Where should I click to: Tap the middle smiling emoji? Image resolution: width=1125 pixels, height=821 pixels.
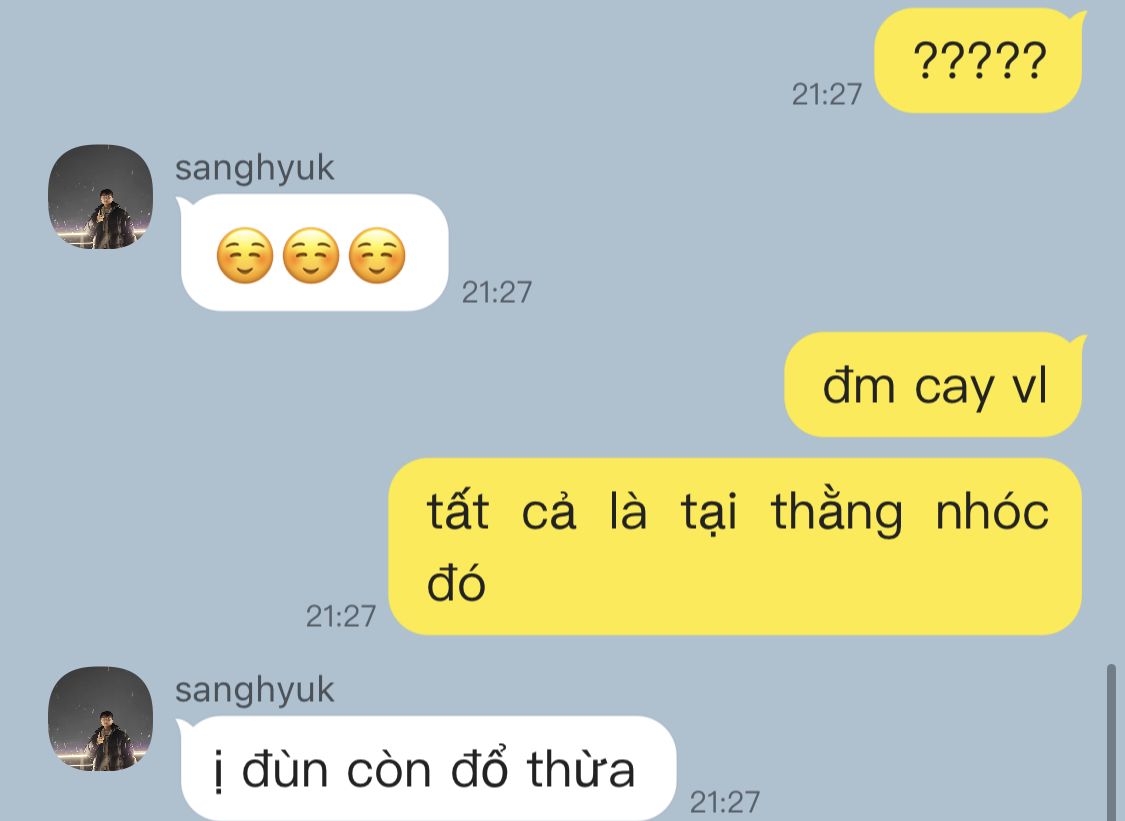311,255
